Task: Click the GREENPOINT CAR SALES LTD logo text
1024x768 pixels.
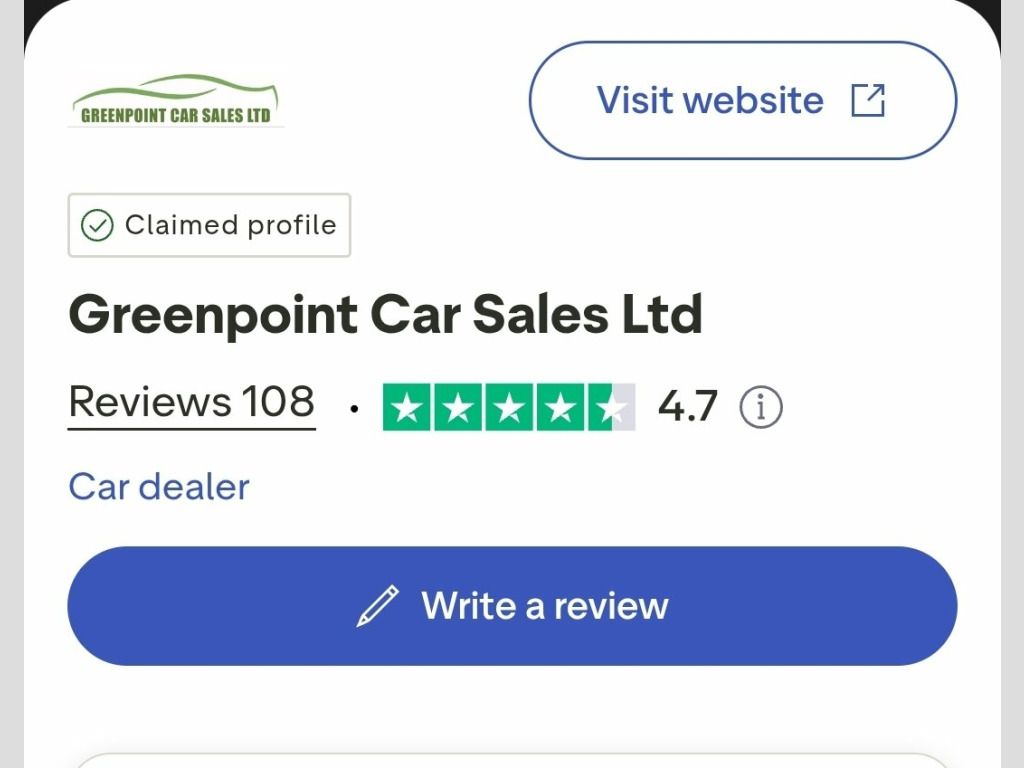Action: coord(176,116)
